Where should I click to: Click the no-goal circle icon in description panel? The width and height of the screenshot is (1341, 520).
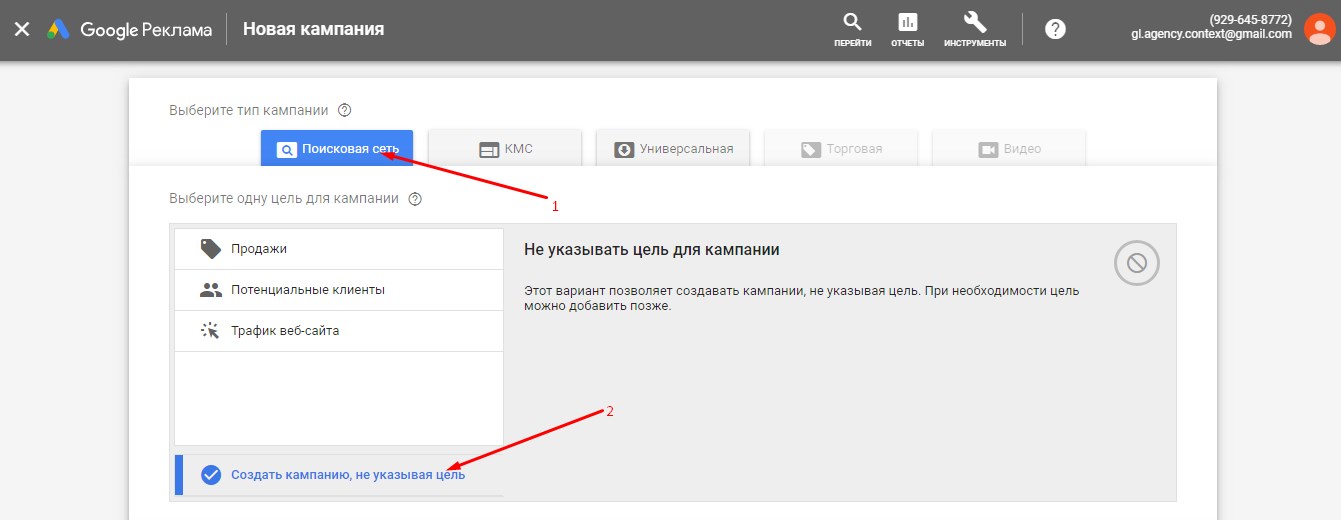pos(1137,264)
